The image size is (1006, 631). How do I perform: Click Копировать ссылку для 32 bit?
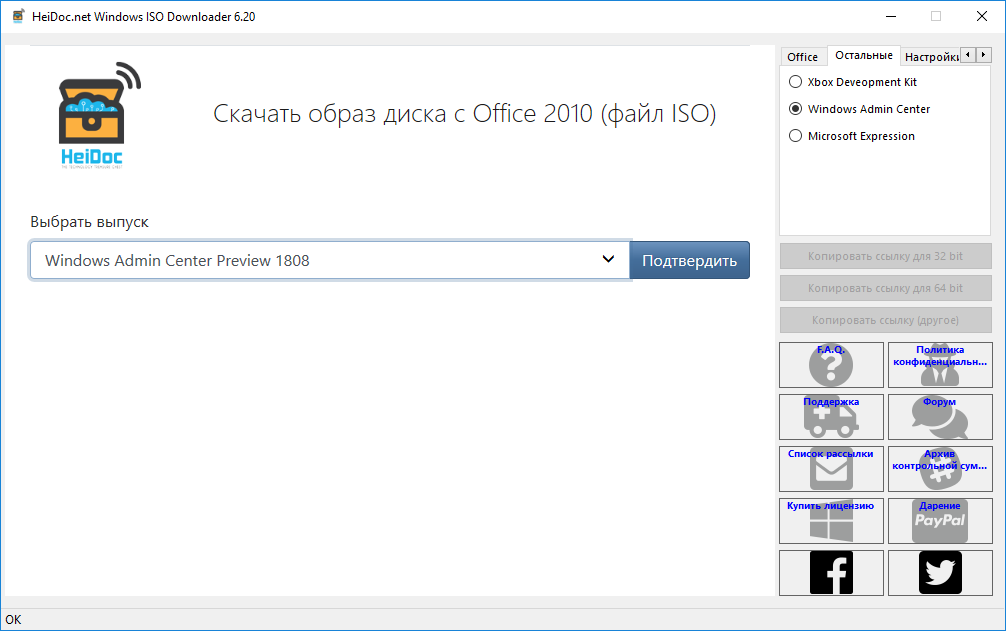click(x=885, y=256)
